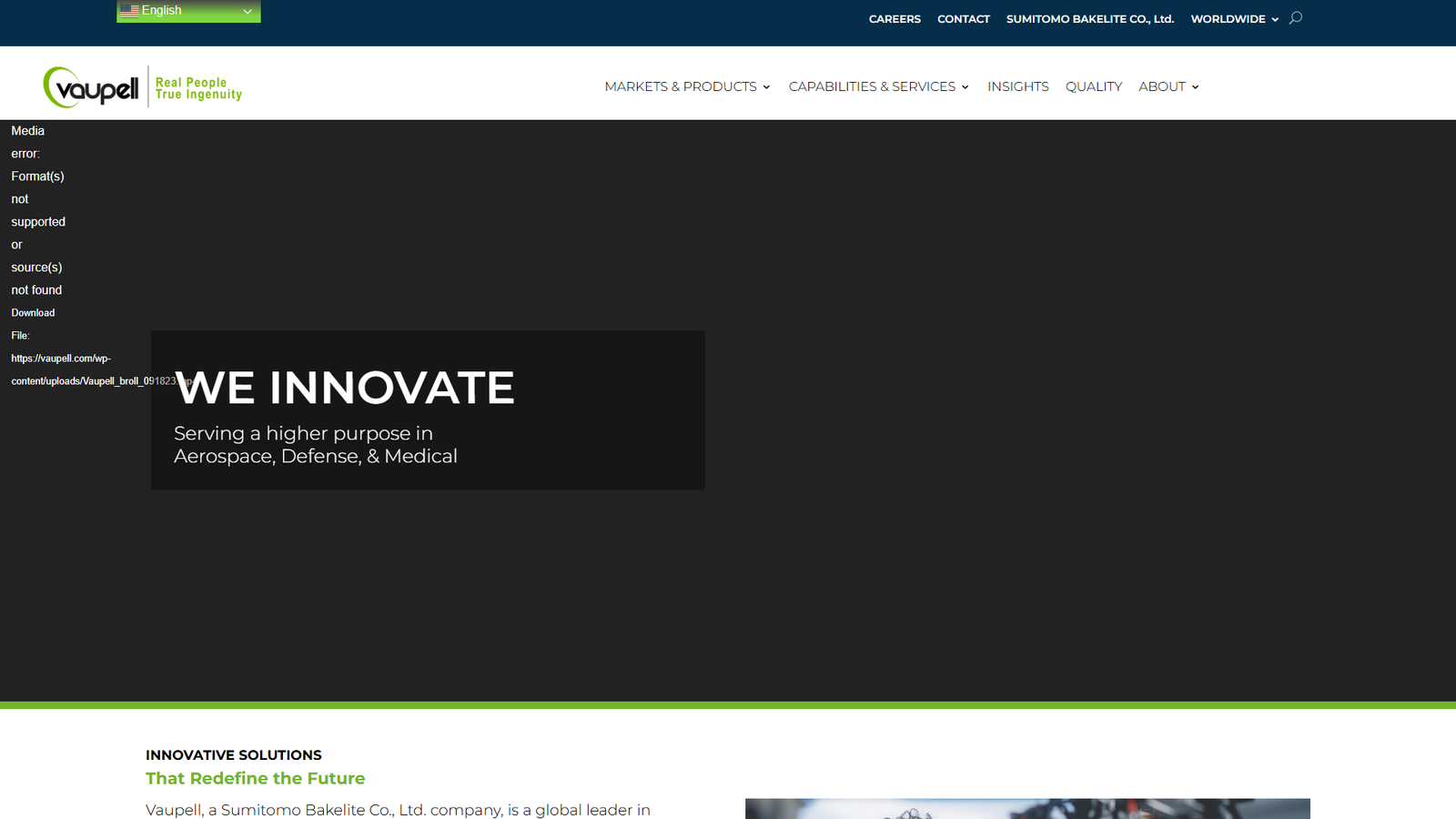Open the Insights page
The width and height of the screenshot is (1456, 819).
(x=1017, y=86)
